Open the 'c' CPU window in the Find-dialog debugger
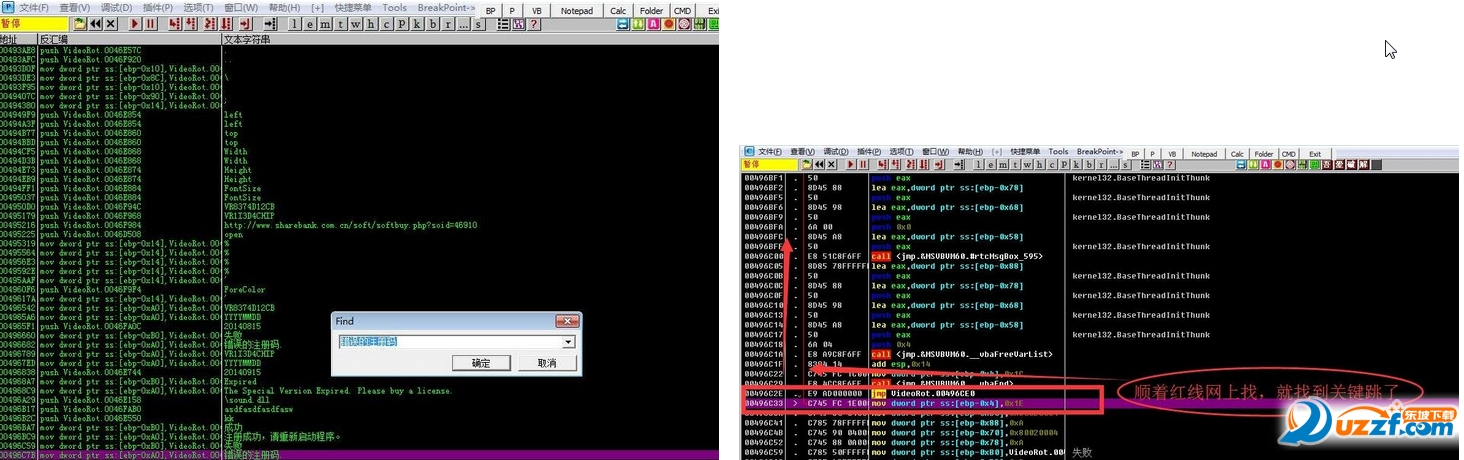 (386, 24)
